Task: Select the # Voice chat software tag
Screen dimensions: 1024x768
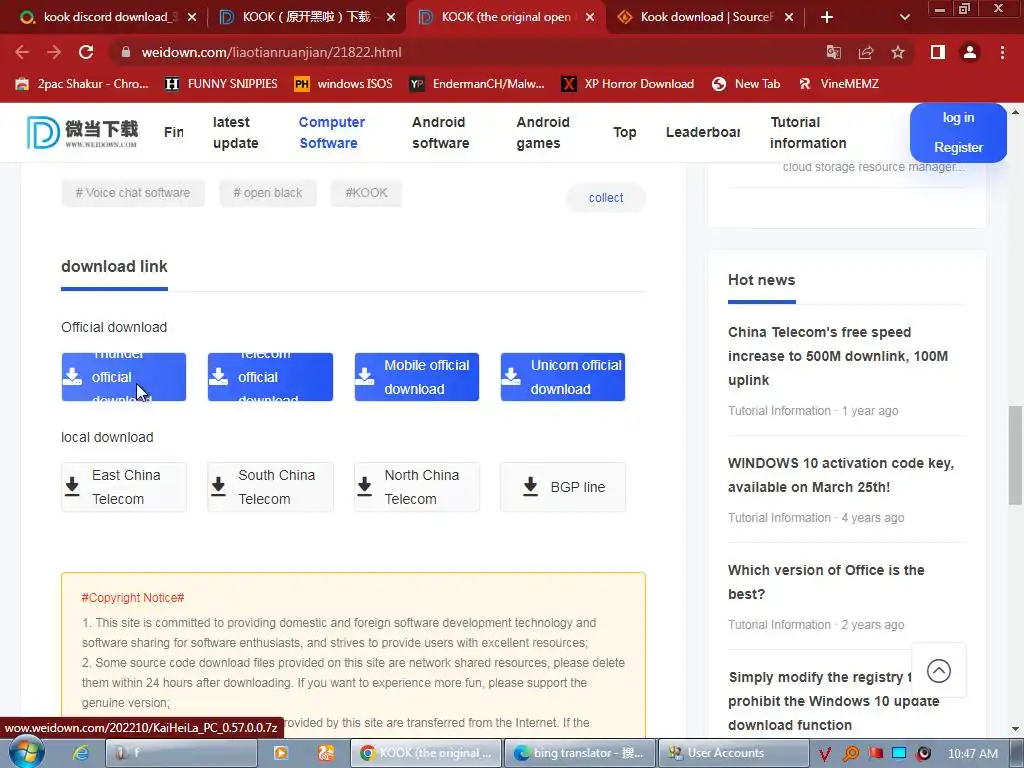Action: point(133,193)
